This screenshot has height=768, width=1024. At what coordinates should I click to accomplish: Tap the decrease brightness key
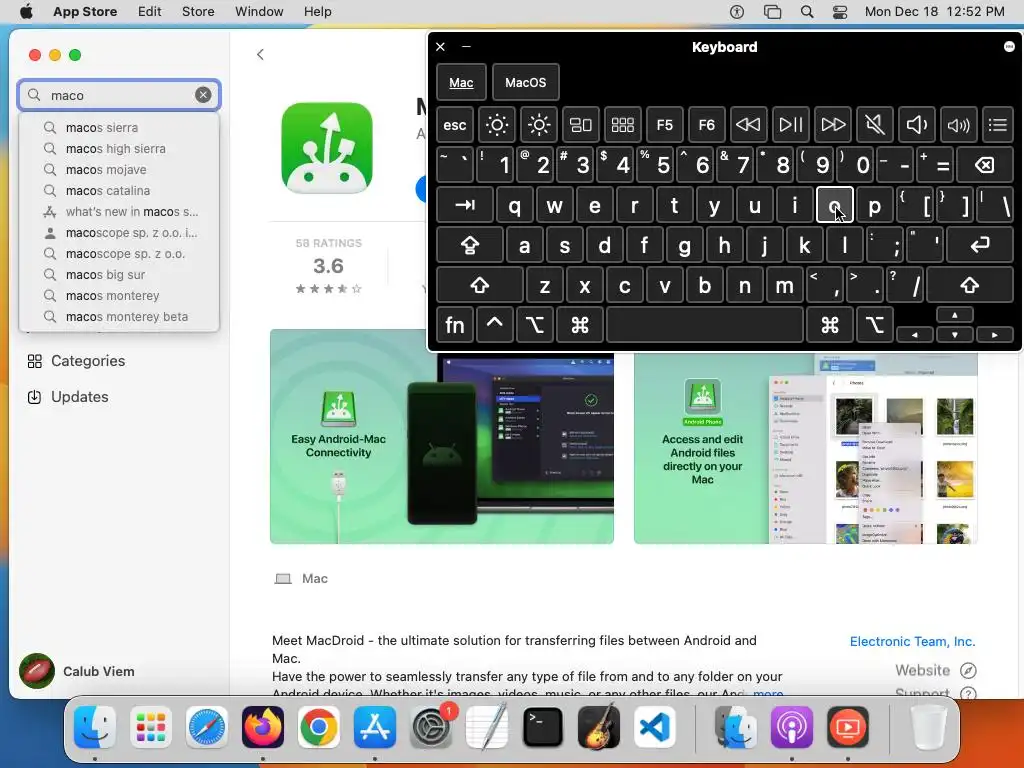[x=496, y=125]
